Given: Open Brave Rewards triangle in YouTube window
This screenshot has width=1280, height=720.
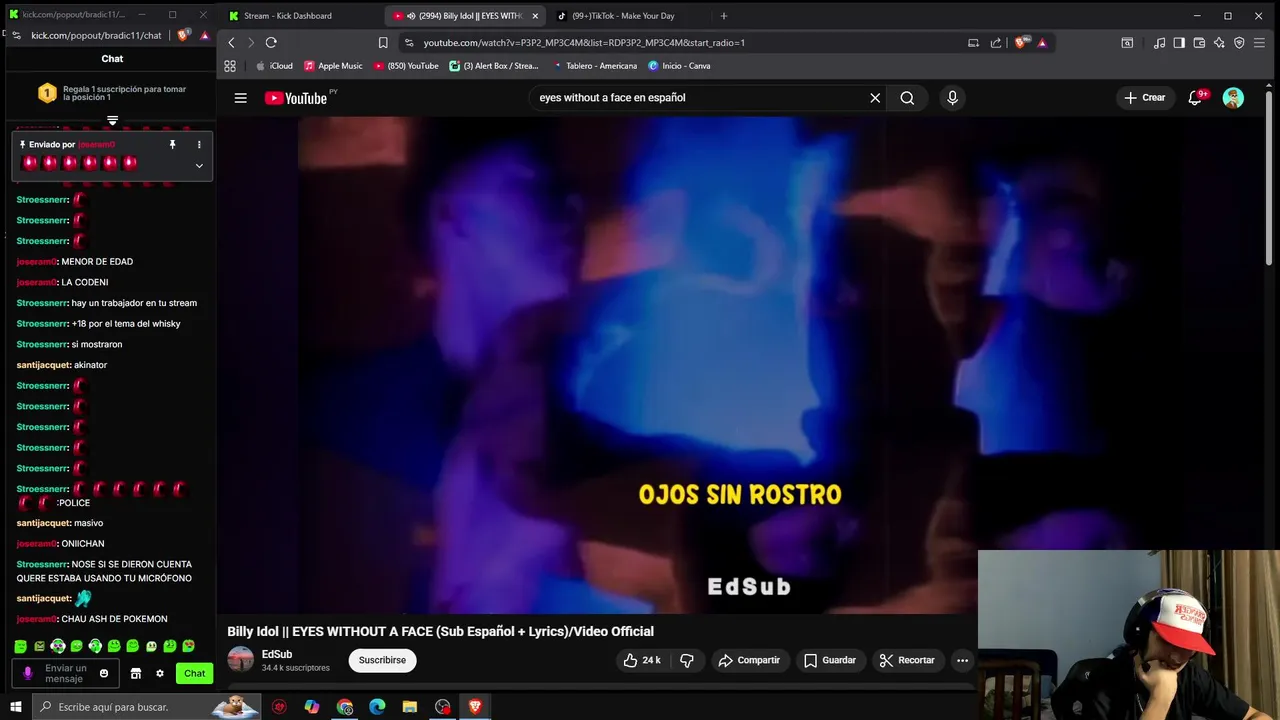Looking at the screenshot, I should click(1042, 43).
